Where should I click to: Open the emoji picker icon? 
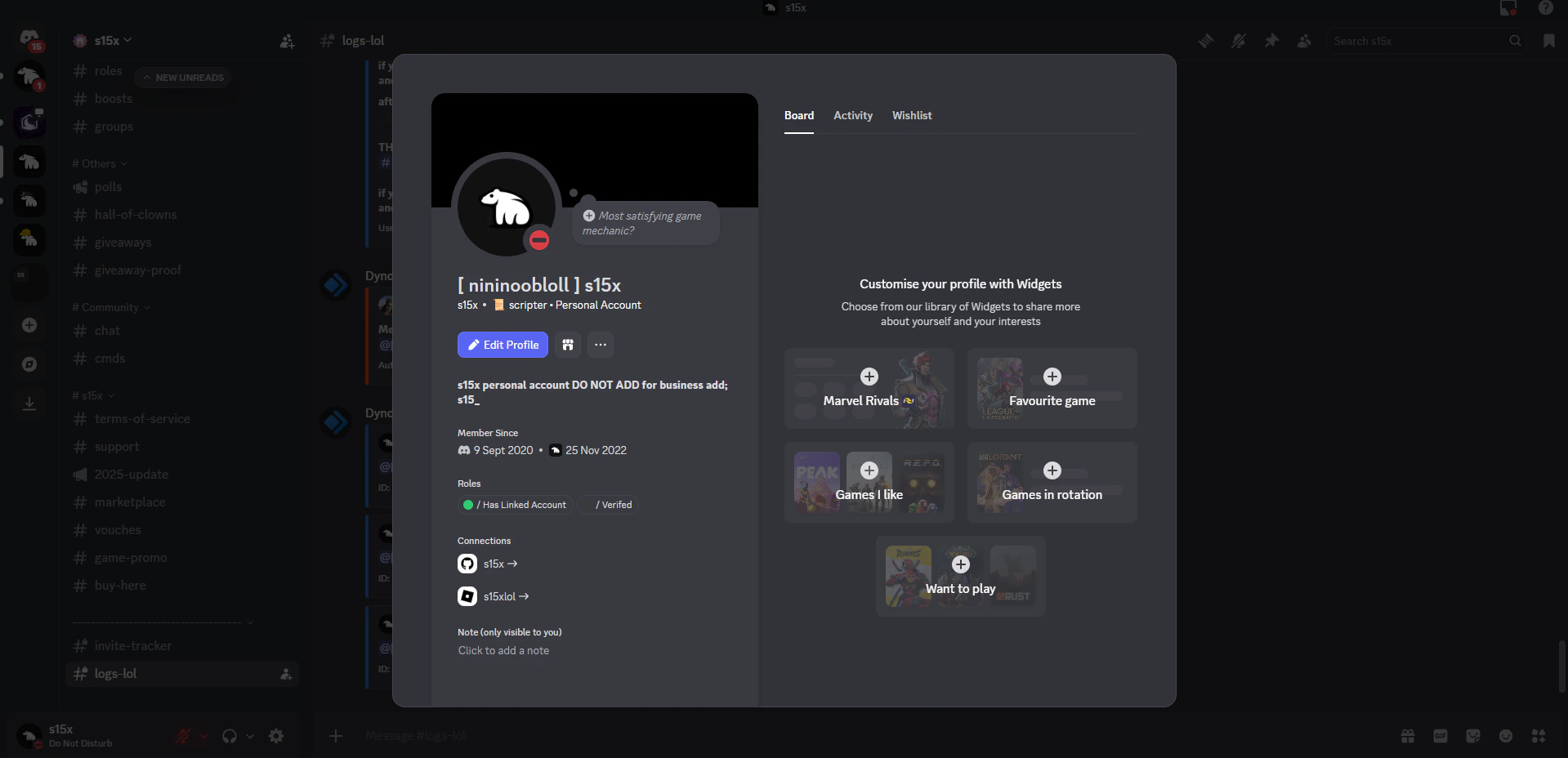coord(1506,736)
